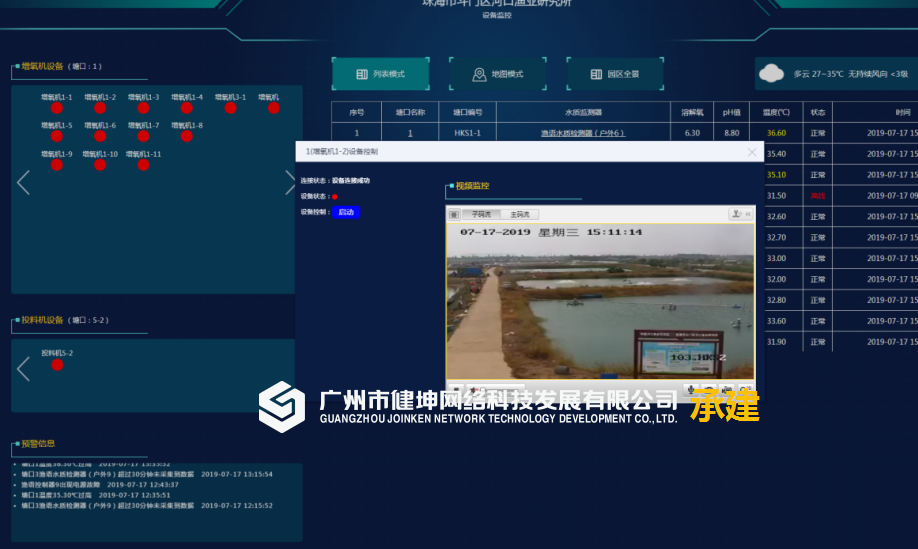Select the 增氧机3-1 aerator icon
918x549 pixels.
[230, 108]
